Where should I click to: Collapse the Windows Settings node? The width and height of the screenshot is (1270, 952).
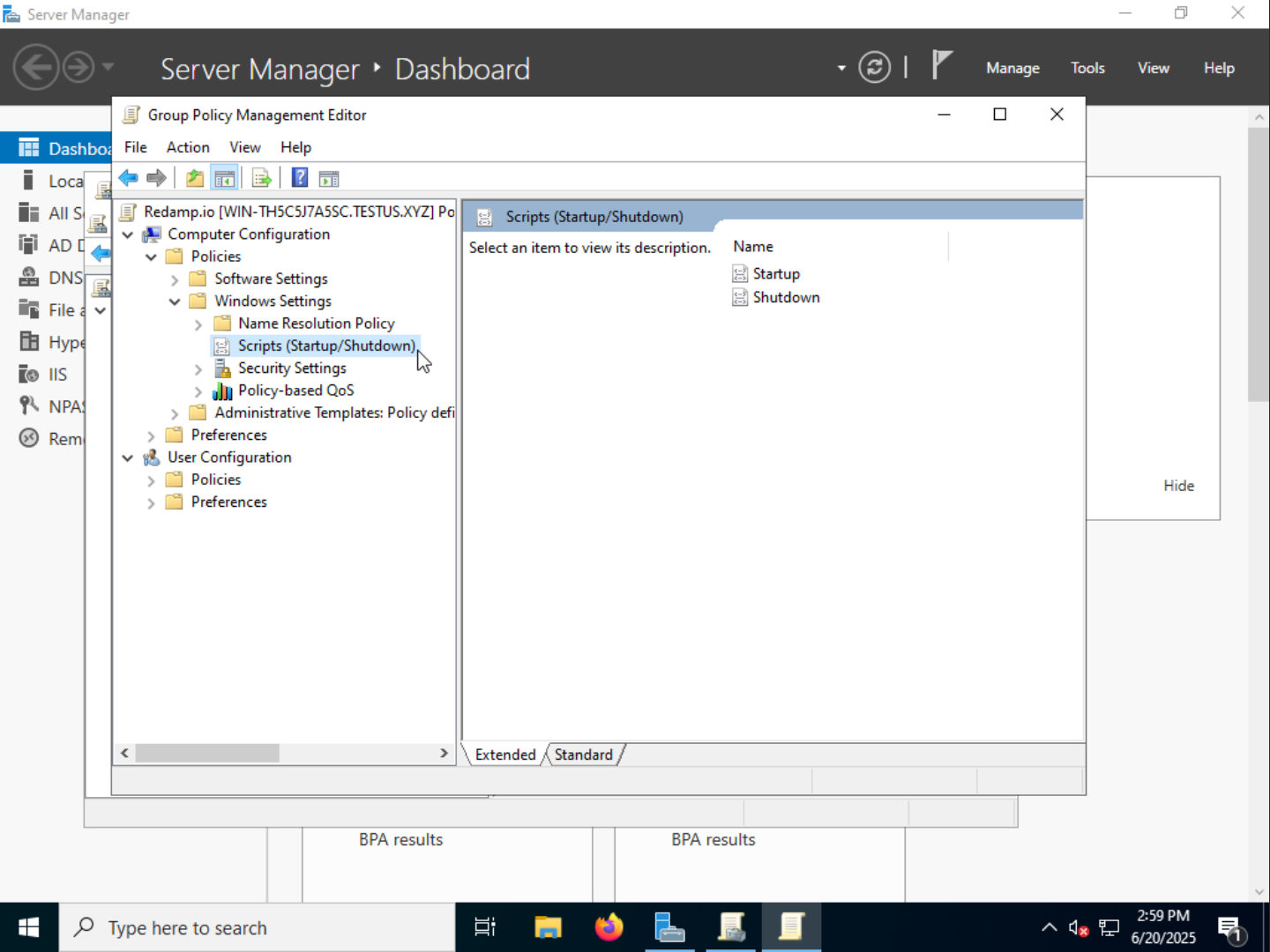coord(175,301)
